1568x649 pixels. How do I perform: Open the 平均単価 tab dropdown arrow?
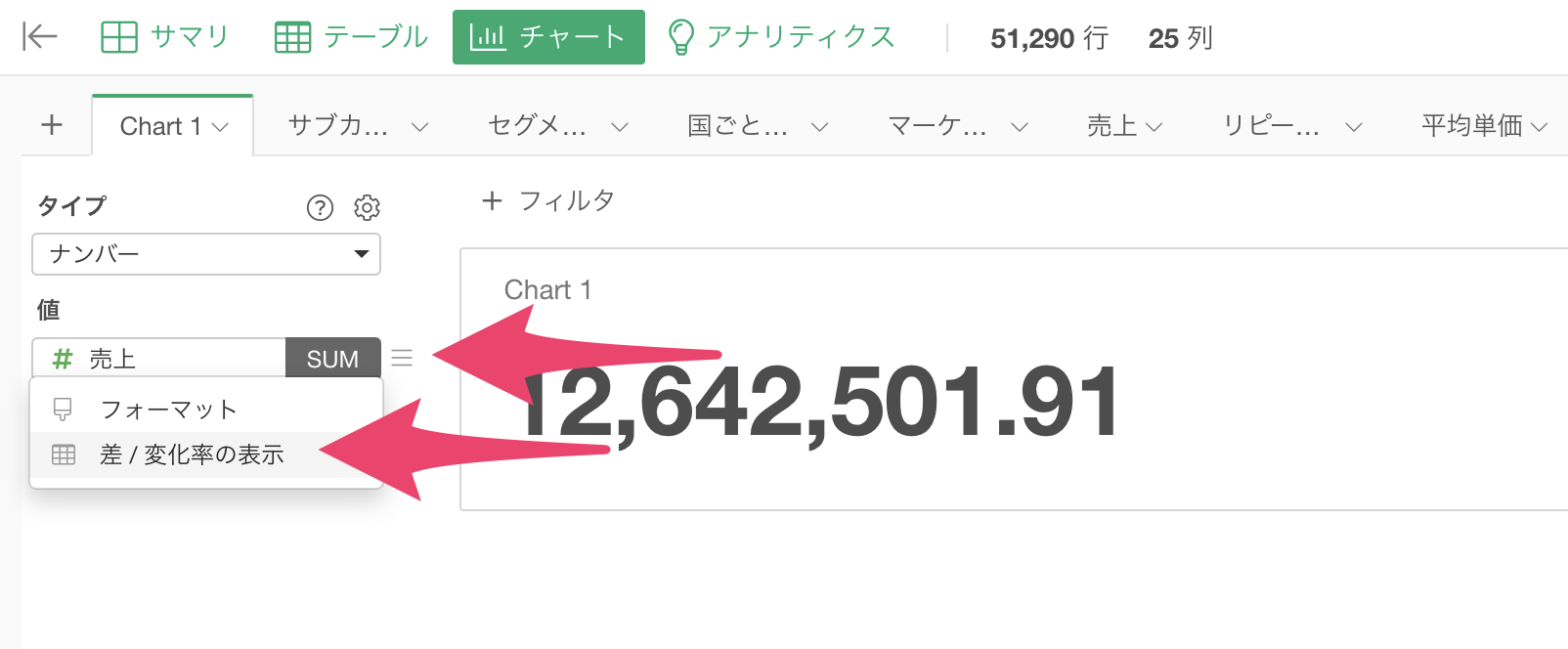(x=1539, y=127)
